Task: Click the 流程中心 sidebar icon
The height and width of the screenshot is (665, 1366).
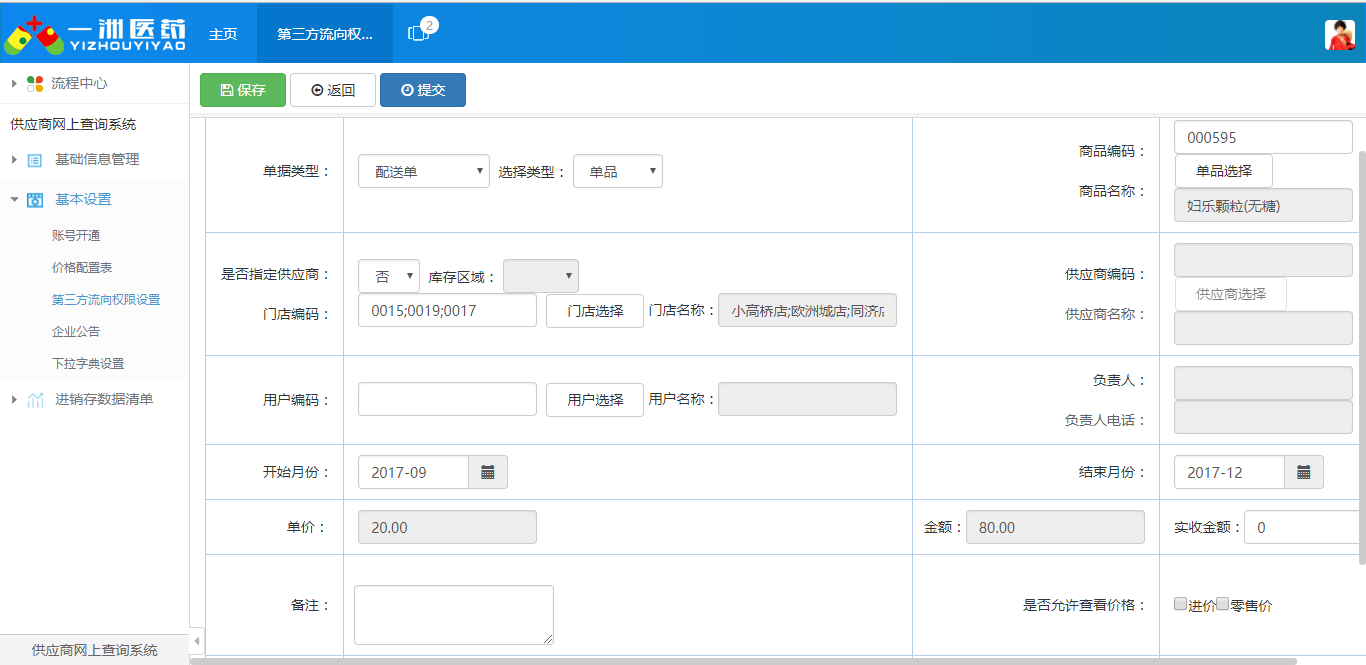Action: [34, 85]
